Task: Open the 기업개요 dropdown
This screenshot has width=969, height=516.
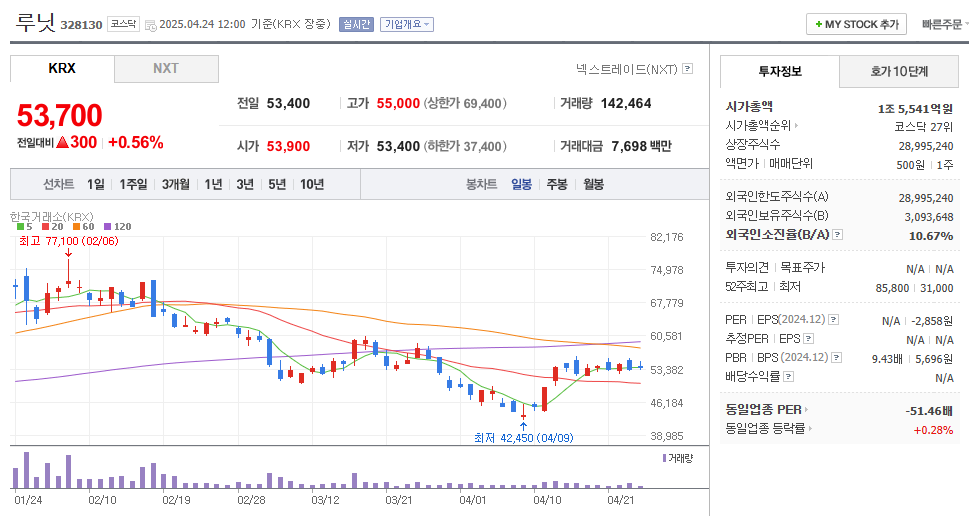Action: (407, 24)
